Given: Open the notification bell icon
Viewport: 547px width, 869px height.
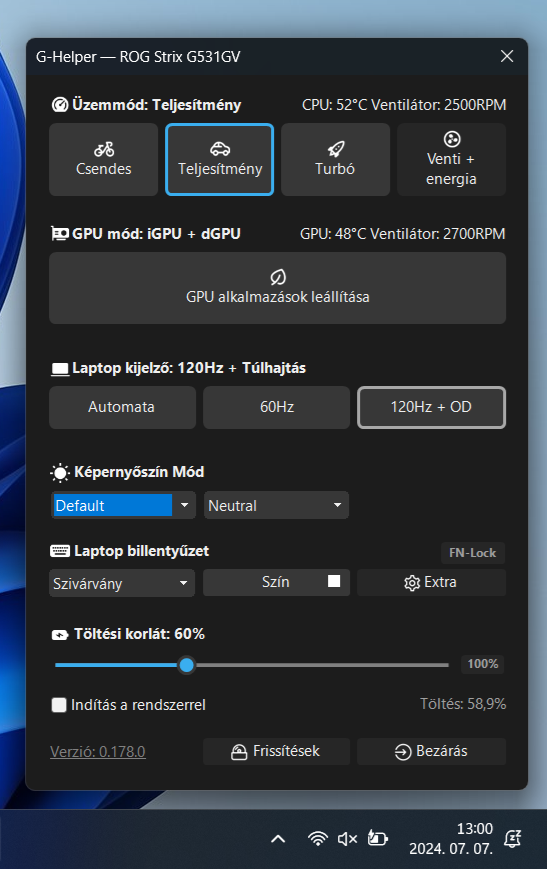Looking at the screenshot, I should coord(513,839).
